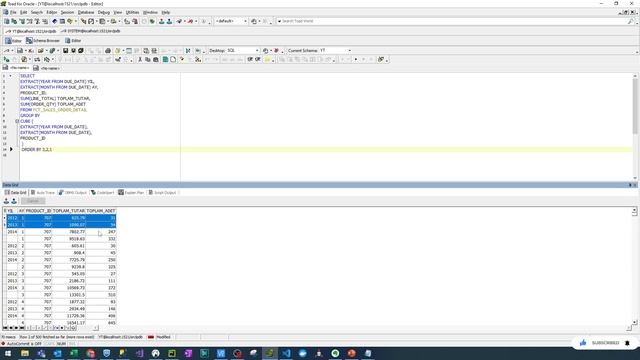
Task: Open the Windows Start menu
Action: pyautogui.click(x=8, y=353)
